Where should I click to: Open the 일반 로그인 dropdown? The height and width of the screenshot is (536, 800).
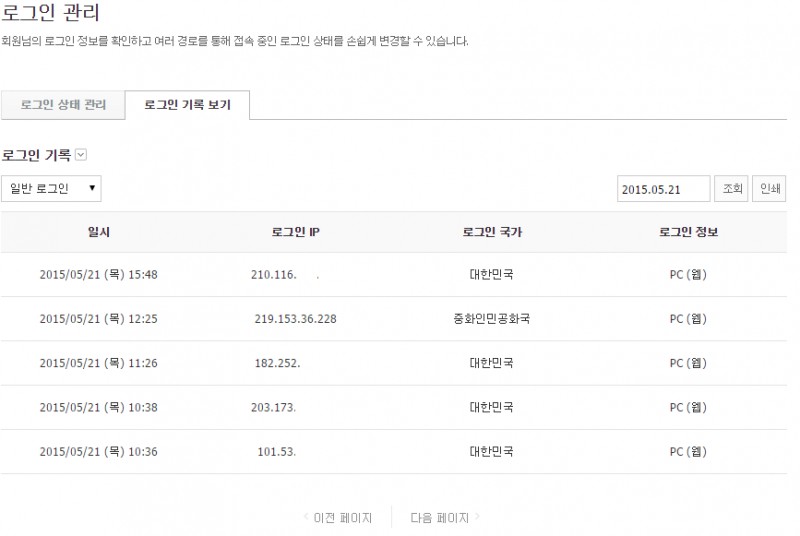click(x=51, y=188)
